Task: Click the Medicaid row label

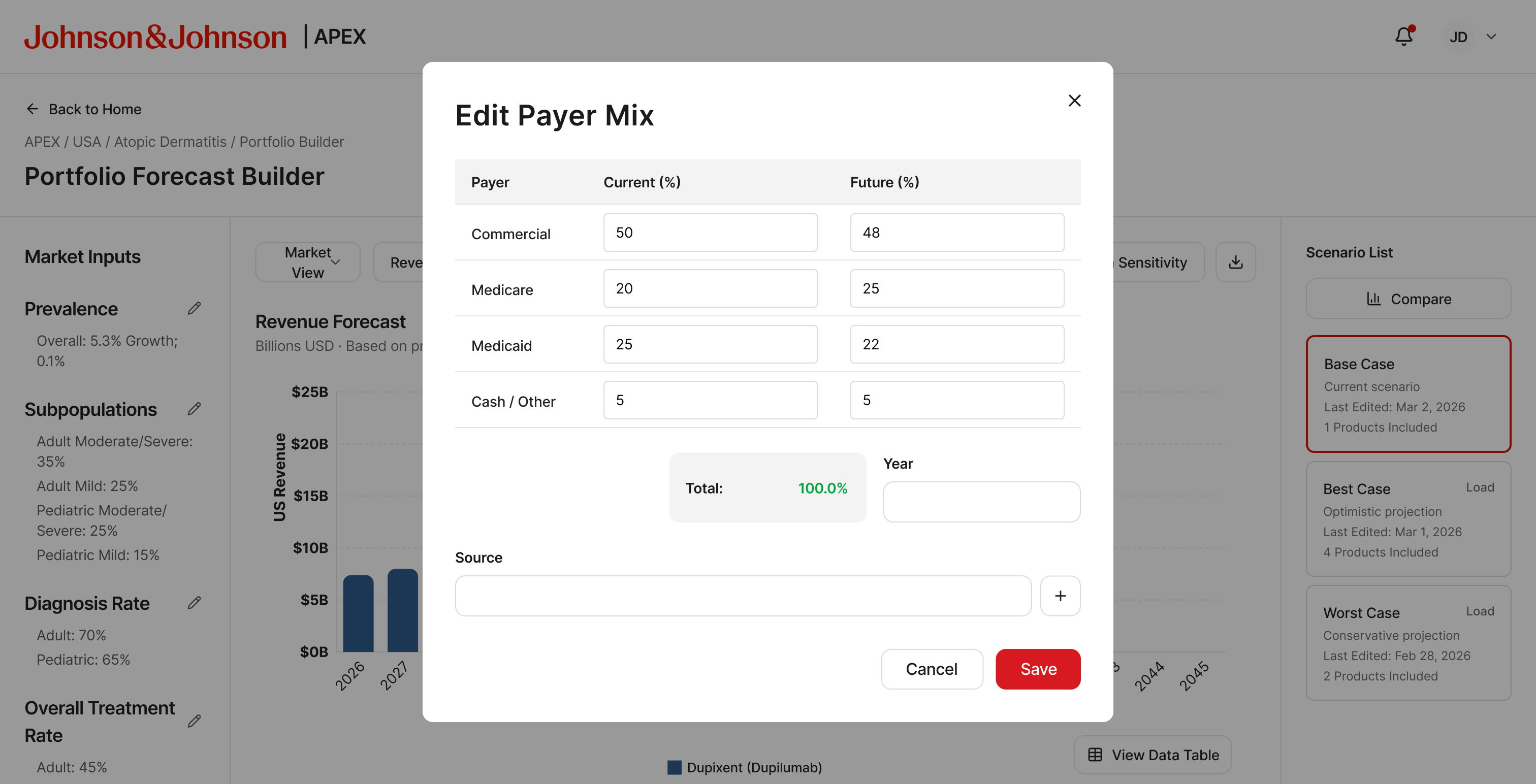Action: tap(501, 346)
